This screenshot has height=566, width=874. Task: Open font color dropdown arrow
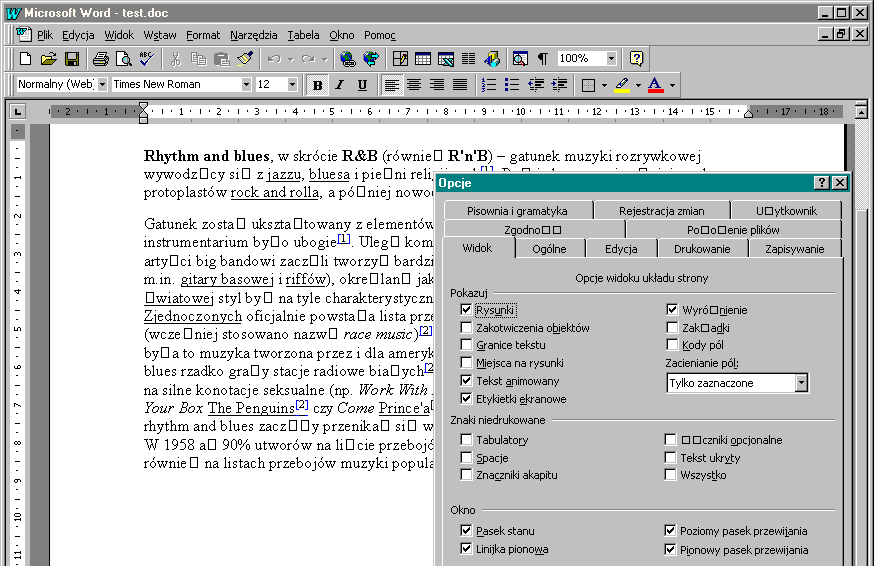(x=672, y=85)
